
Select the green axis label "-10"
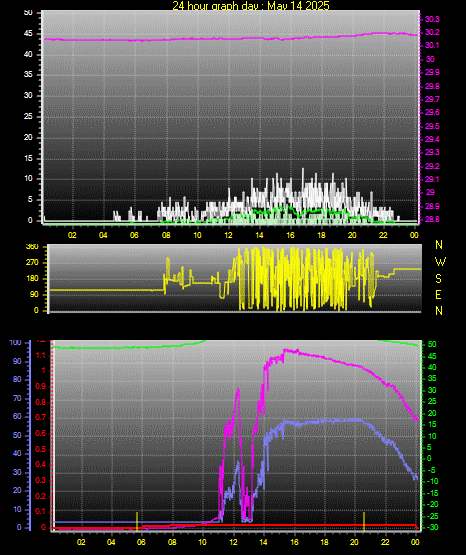pyautogui.click(x=432, y=481)
